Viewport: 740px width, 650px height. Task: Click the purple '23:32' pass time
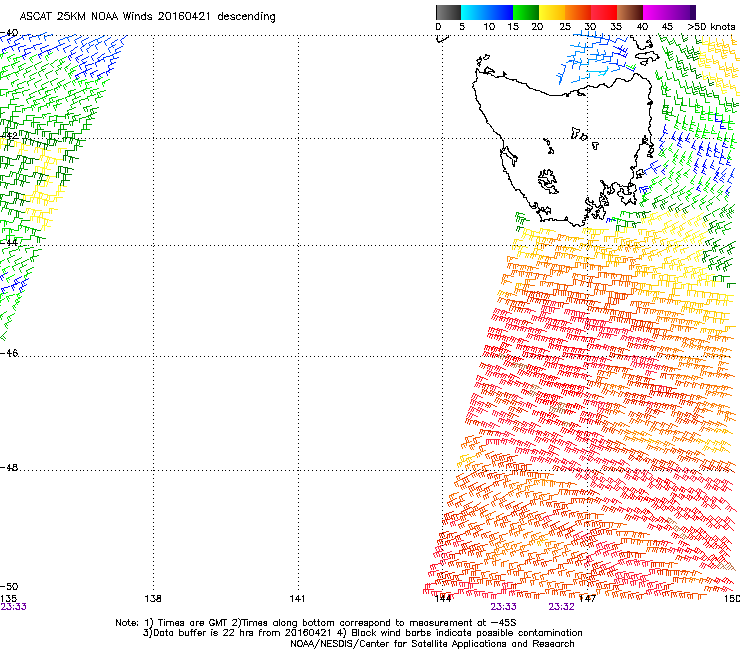click(562, 607)
